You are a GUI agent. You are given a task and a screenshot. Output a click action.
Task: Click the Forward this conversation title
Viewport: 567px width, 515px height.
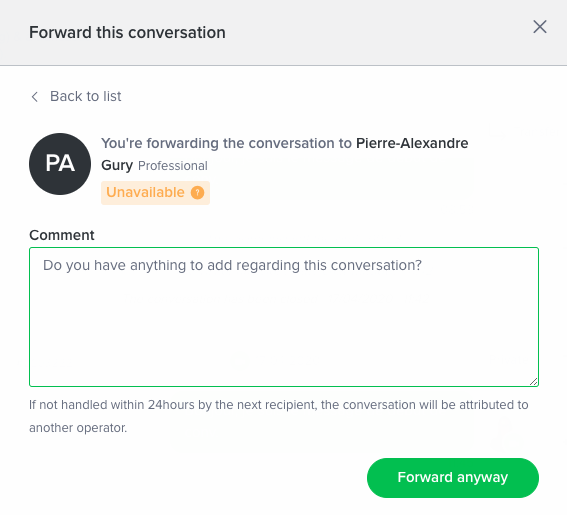(127, 33)
